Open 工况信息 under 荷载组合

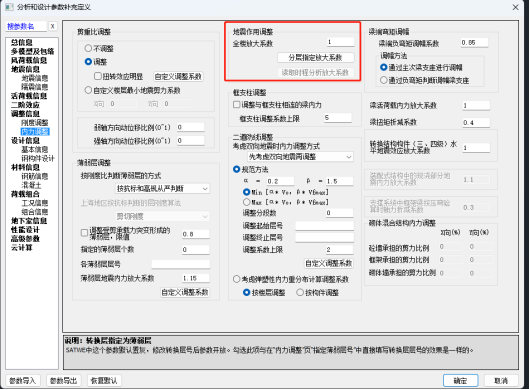[34, 203]
